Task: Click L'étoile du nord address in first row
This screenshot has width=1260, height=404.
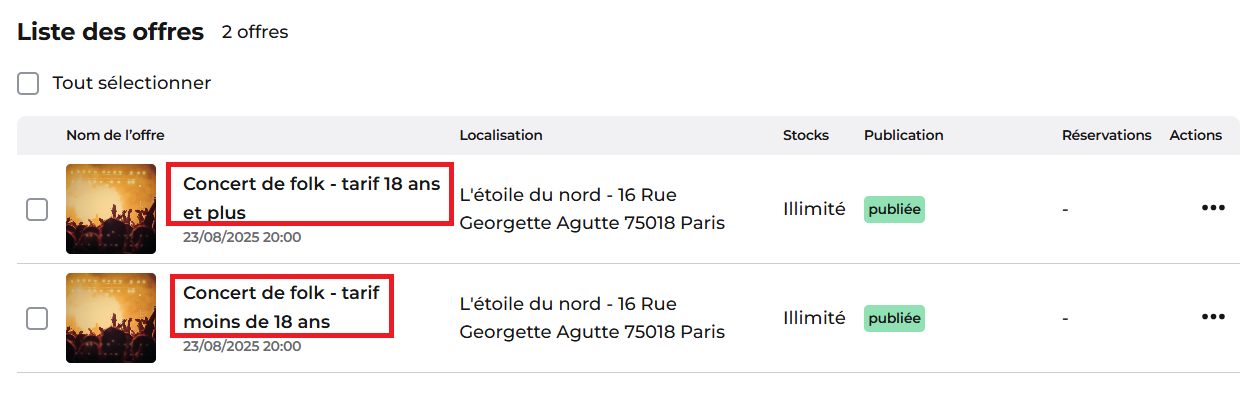Action: point(592,208)
